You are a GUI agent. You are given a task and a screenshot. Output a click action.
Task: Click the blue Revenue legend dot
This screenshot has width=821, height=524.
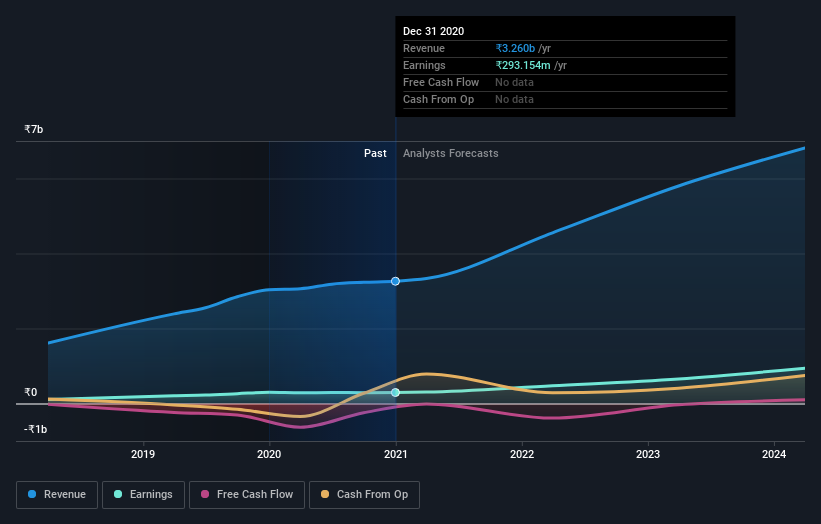point(32,494)
